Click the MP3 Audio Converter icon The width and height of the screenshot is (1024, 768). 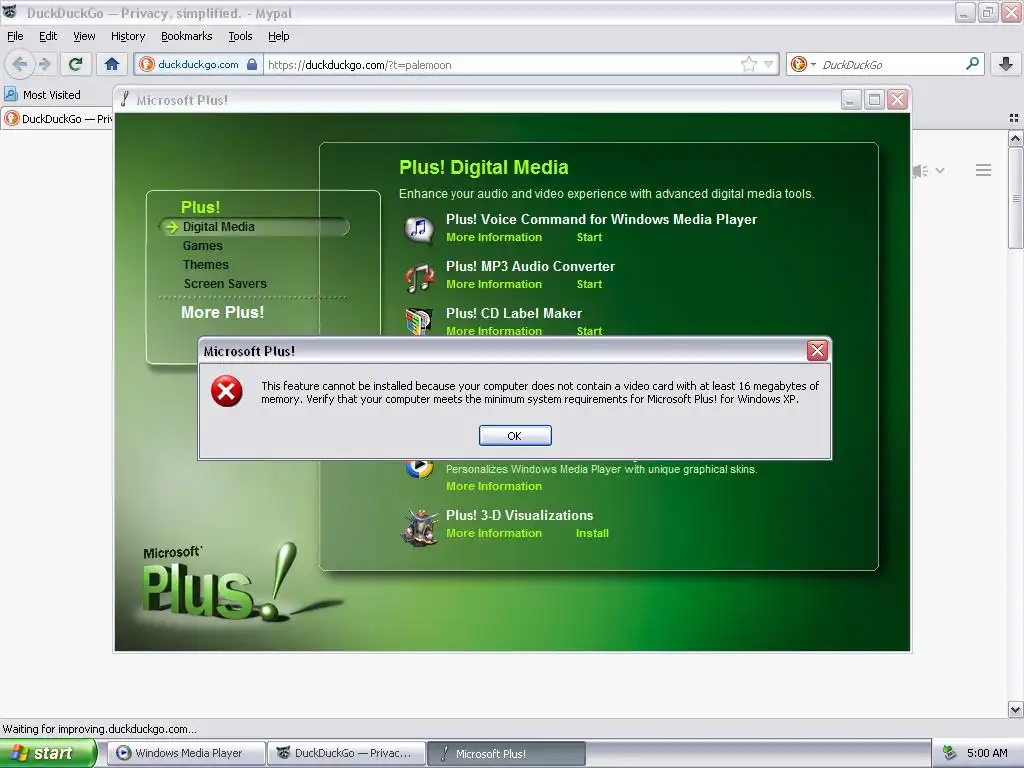[x=419, y=277]
